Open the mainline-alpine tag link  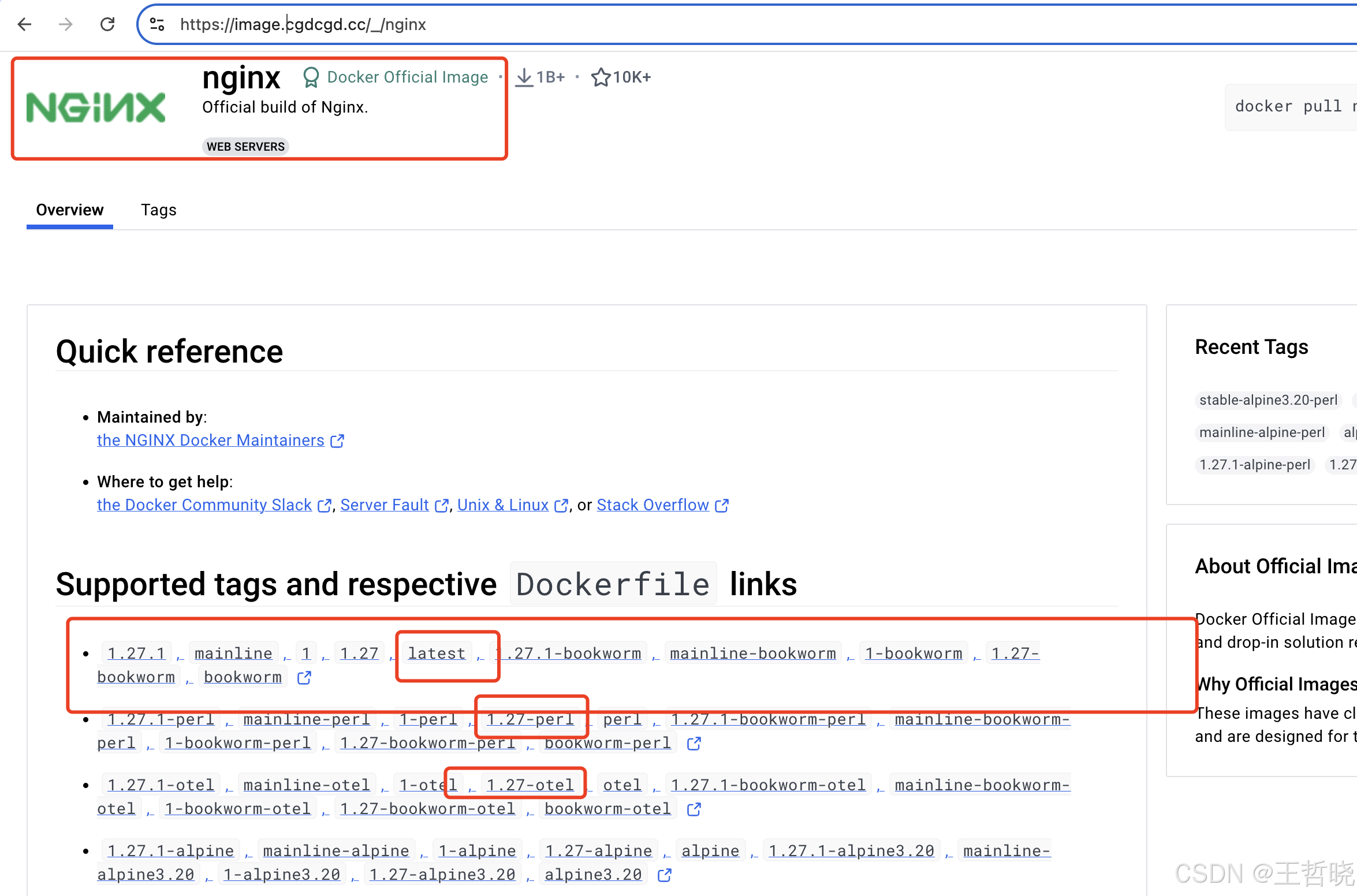click(336, 851)
